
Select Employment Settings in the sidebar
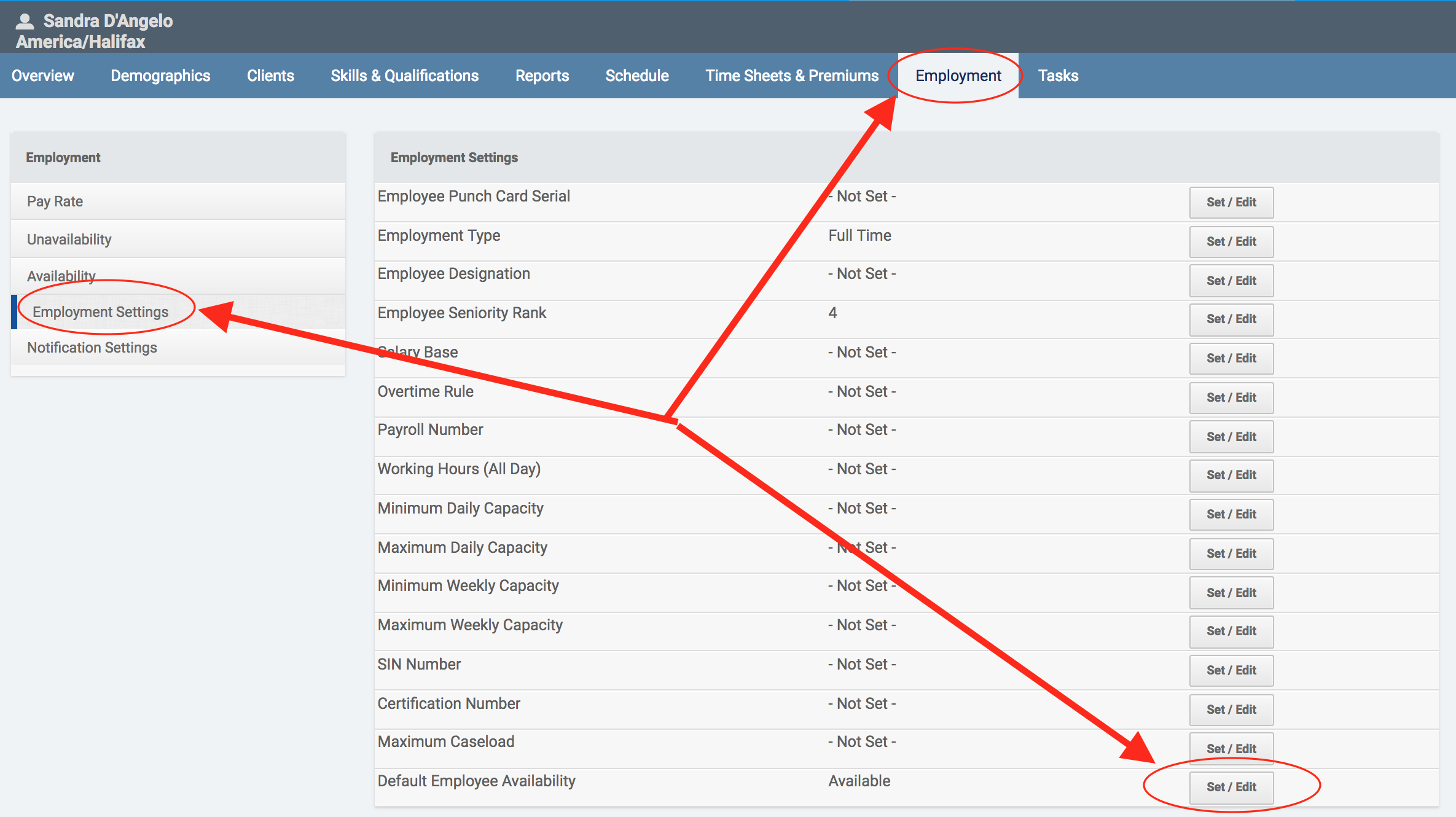tap(100, 312)
